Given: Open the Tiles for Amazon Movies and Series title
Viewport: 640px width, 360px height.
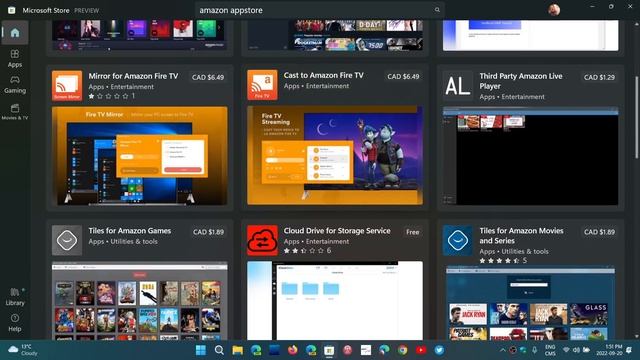Looking at the screenshot, I should click(x=521, y=236).
